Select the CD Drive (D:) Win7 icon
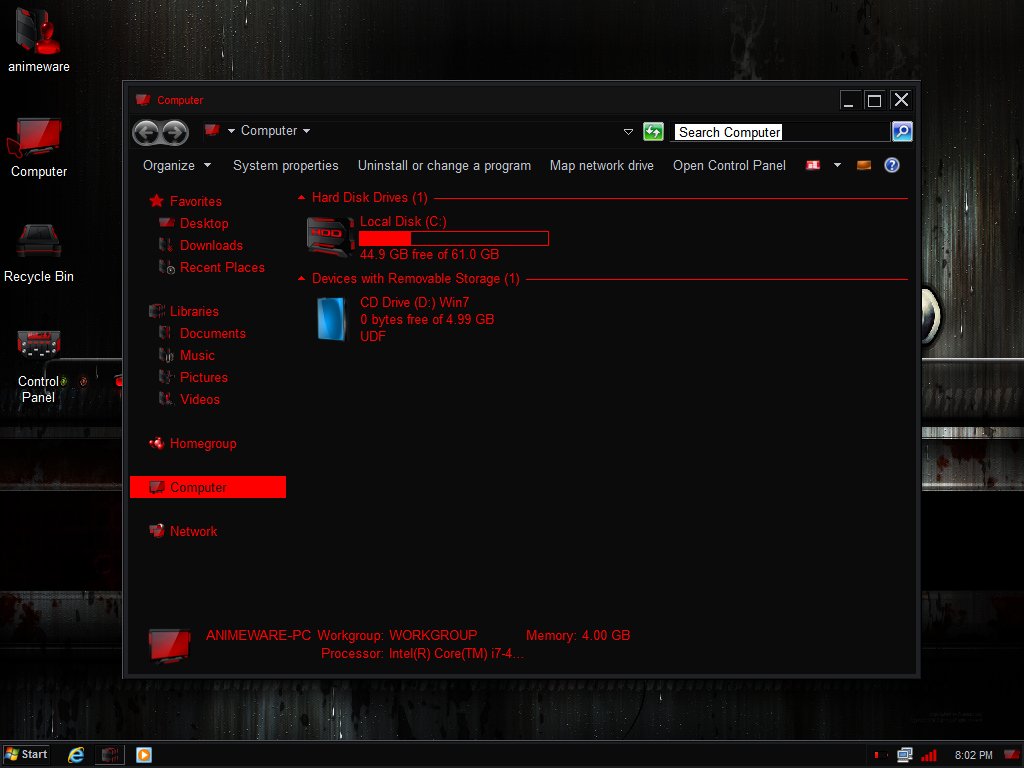Screen dimensions: 1024x768 pyautogui.click(x=332, y=319)
